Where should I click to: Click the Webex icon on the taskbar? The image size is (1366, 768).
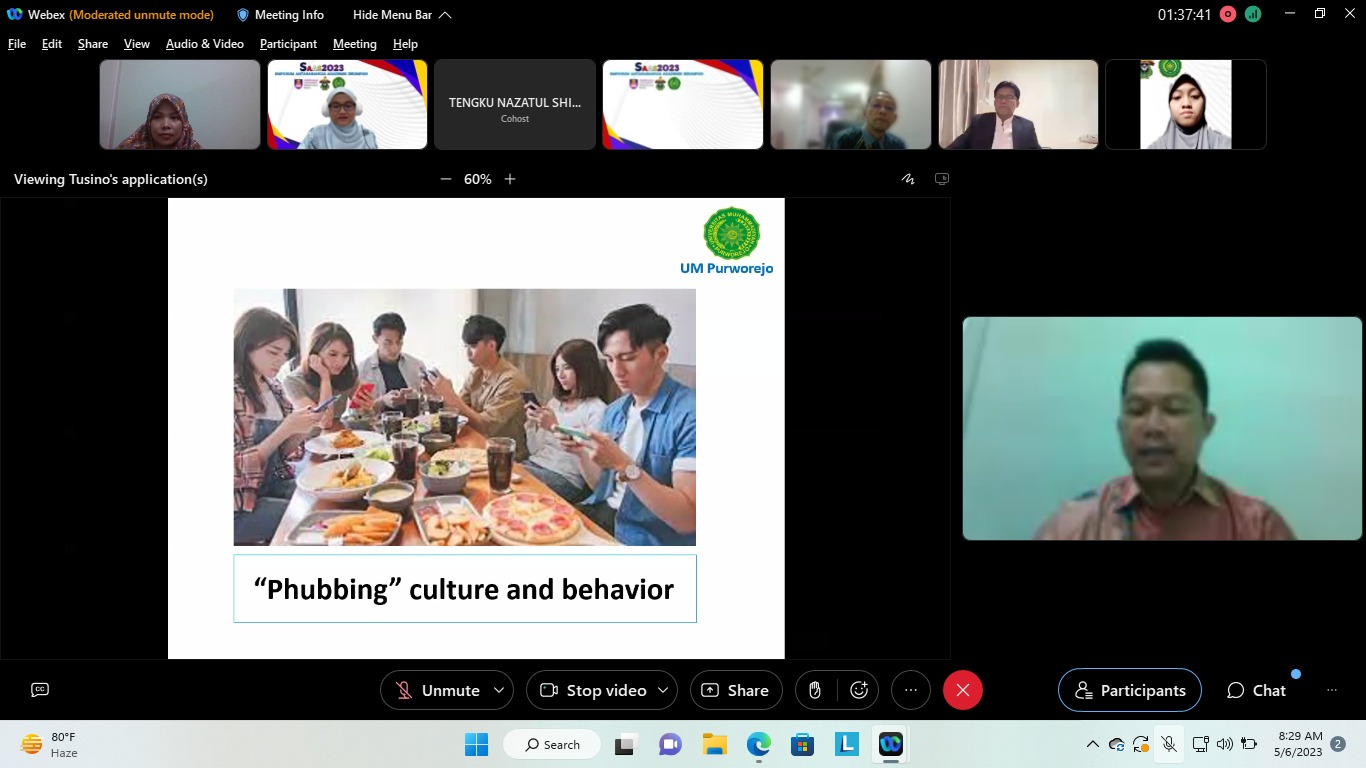coord(890,744)
